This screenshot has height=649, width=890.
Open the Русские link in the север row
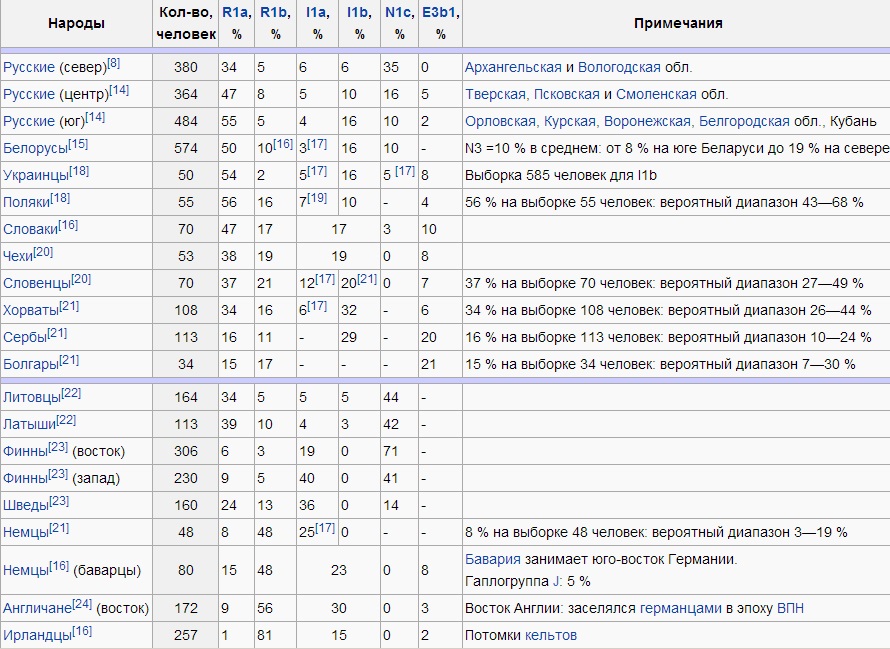click(x=29, y=68)
